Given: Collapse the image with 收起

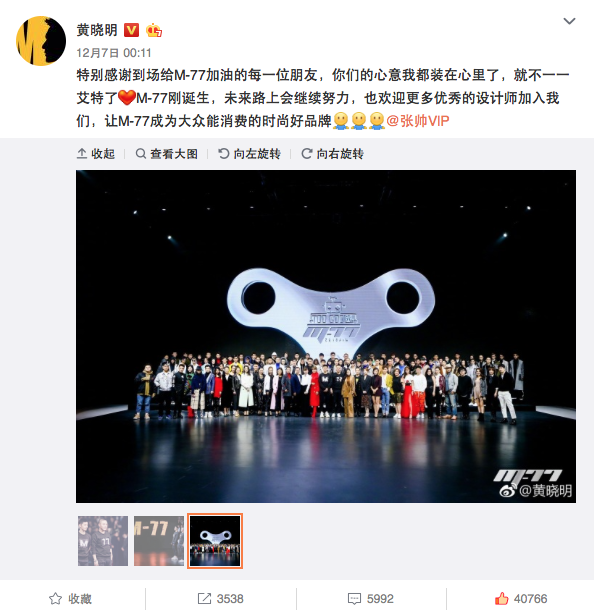Looking at the screenshot, I should (96, 154).
